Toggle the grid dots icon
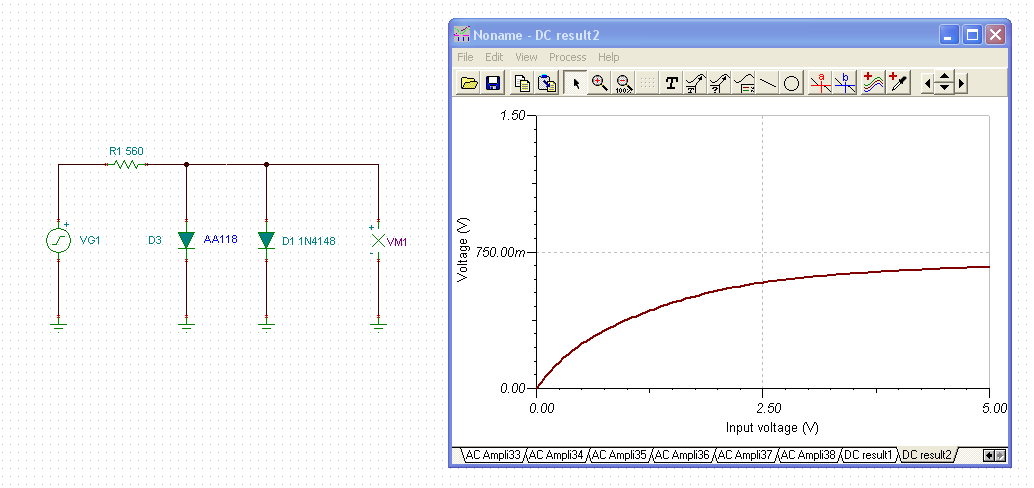Viewport: 1034px width, 488px height. coord(648,83)
